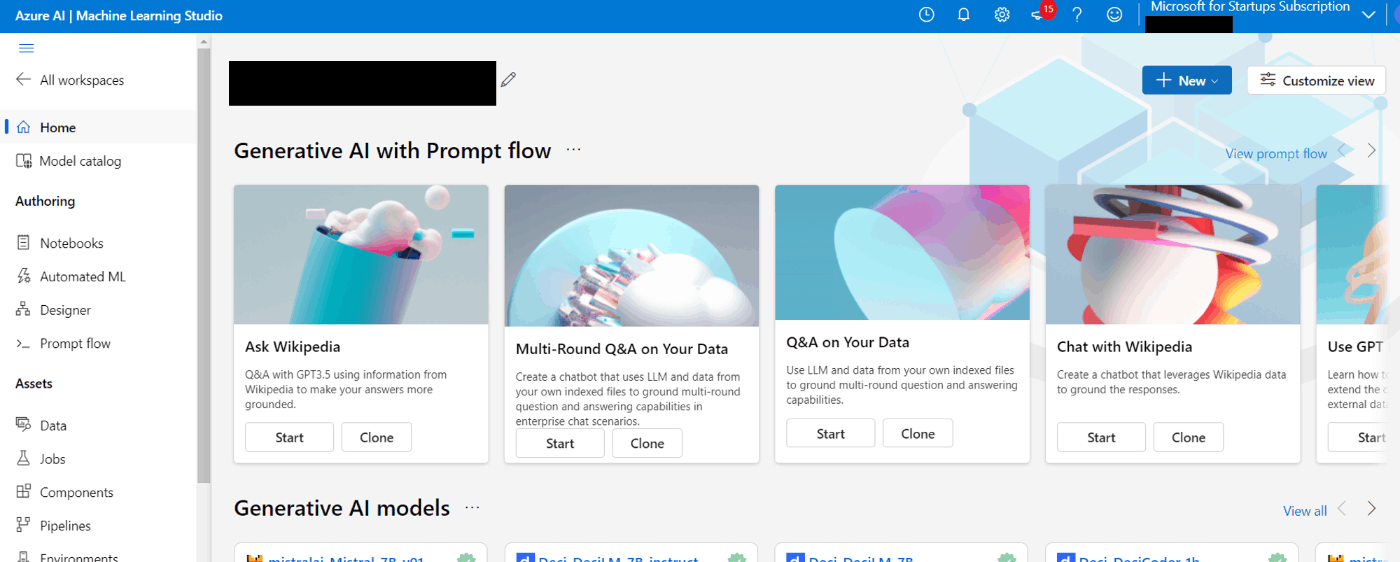Image resolution: width=1400 pixels, height=562 pixels.
Task: Edit workspace name with pencil icon
Action: (509, 80)
